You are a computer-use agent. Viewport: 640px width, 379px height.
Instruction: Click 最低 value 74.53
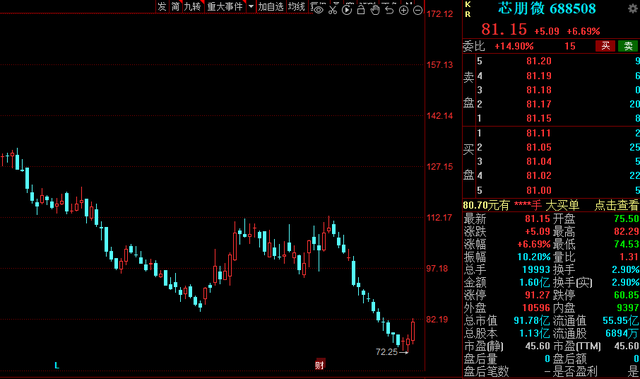(x=627, y=244)
